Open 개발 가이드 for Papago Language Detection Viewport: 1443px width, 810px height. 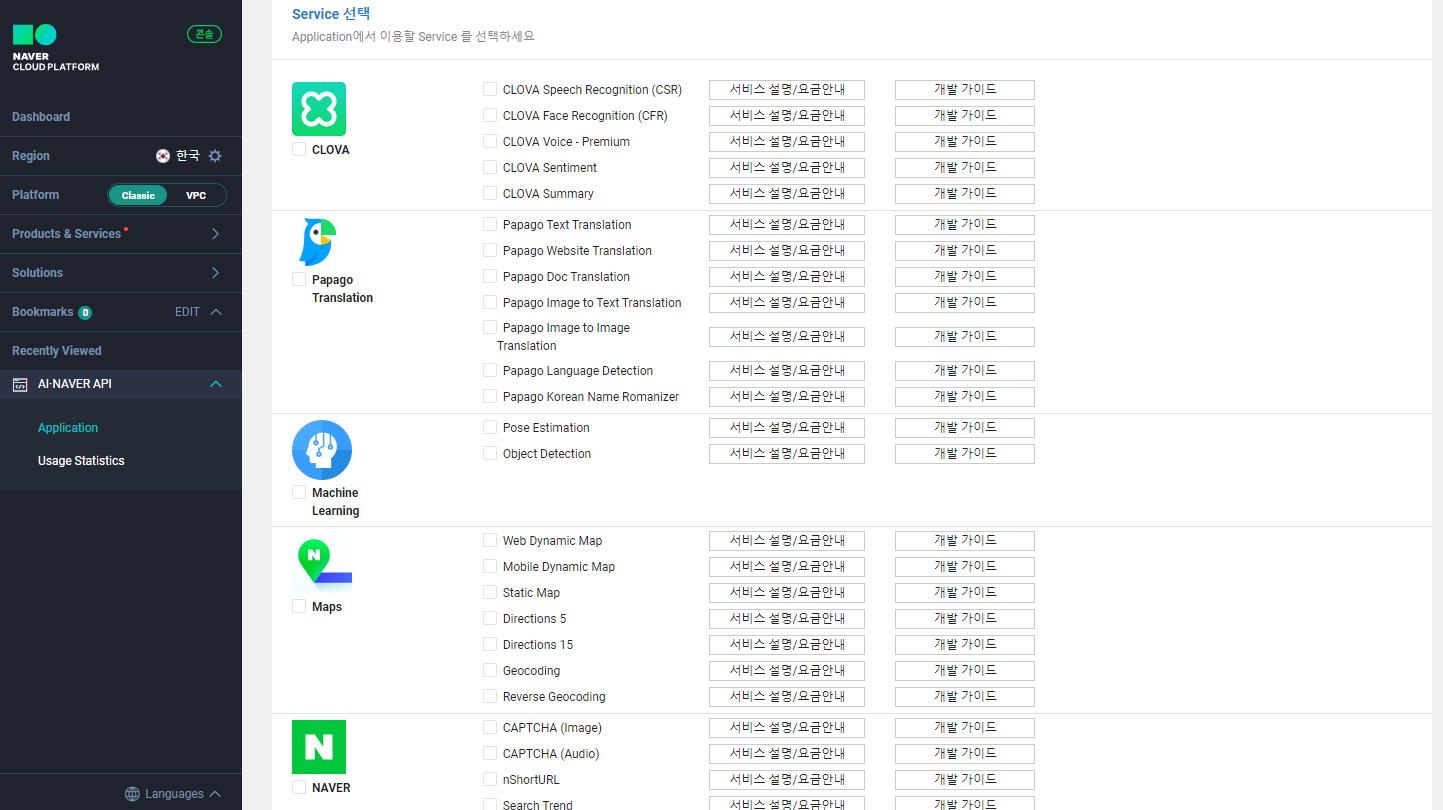pos(965,371)
